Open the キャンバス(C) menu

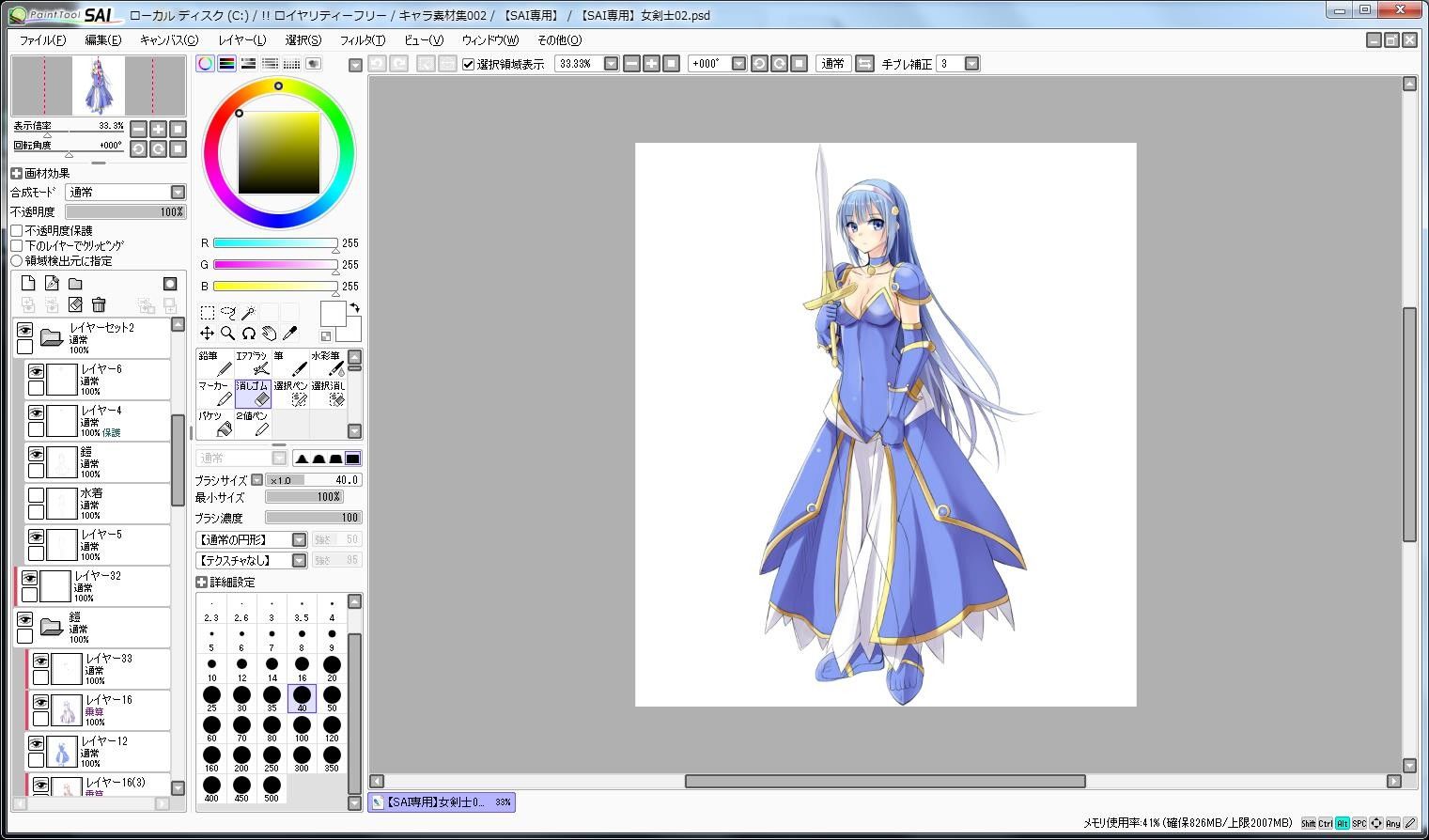click(169, 40)
